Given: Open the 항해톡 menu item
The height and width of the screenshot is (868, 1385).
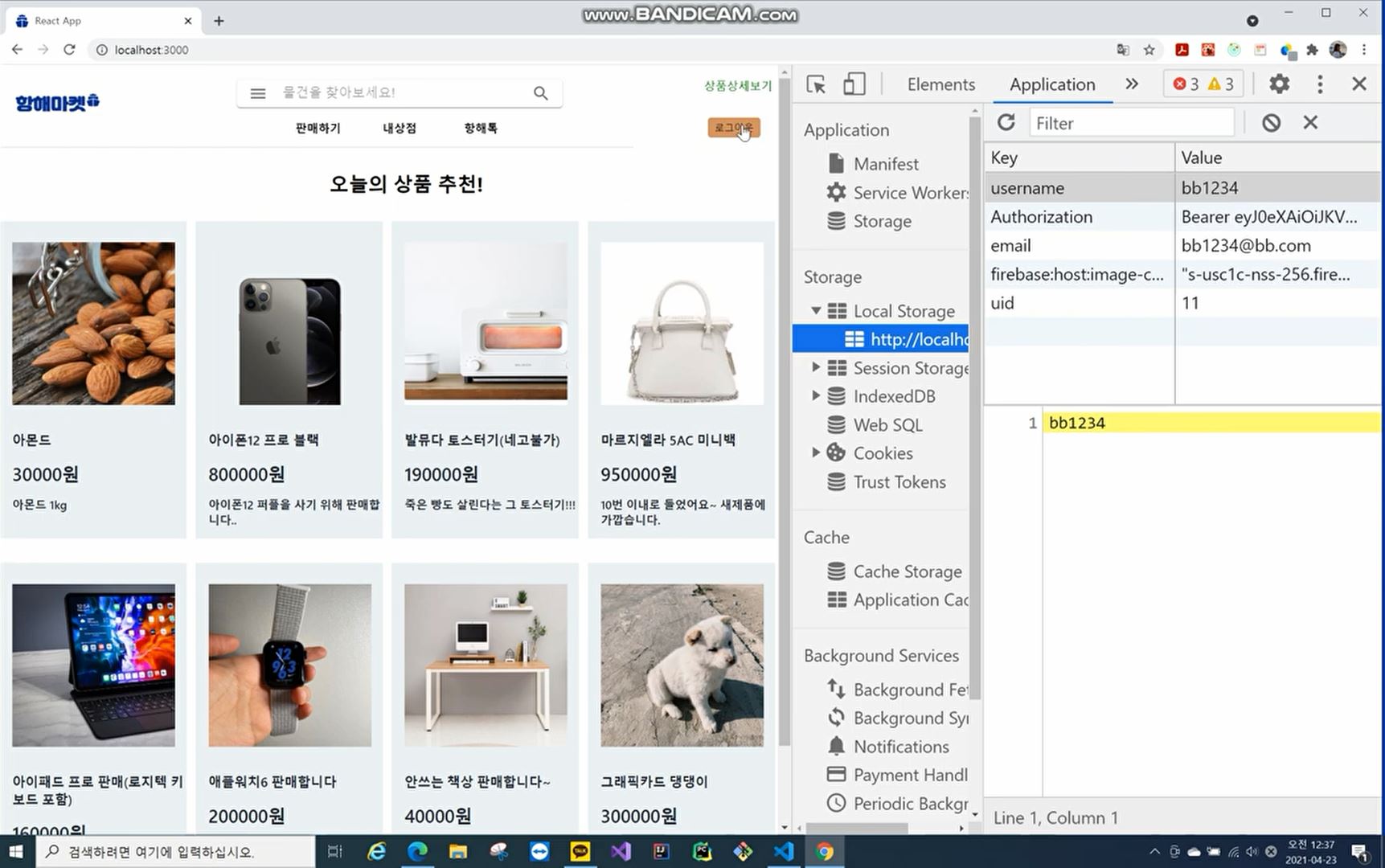Looking at the screenshot, I should point(481,129).
